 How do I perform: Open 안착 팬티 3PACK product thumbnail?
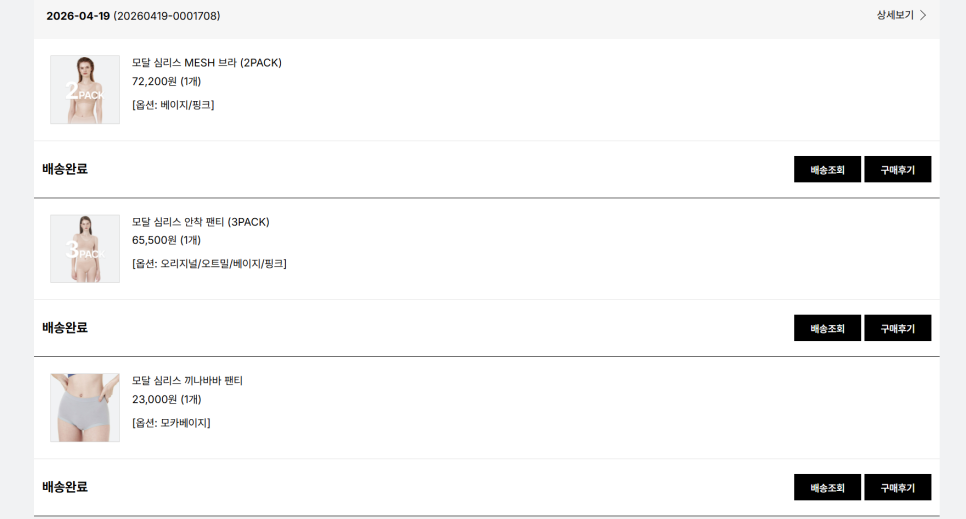click(x=85, y=248)
